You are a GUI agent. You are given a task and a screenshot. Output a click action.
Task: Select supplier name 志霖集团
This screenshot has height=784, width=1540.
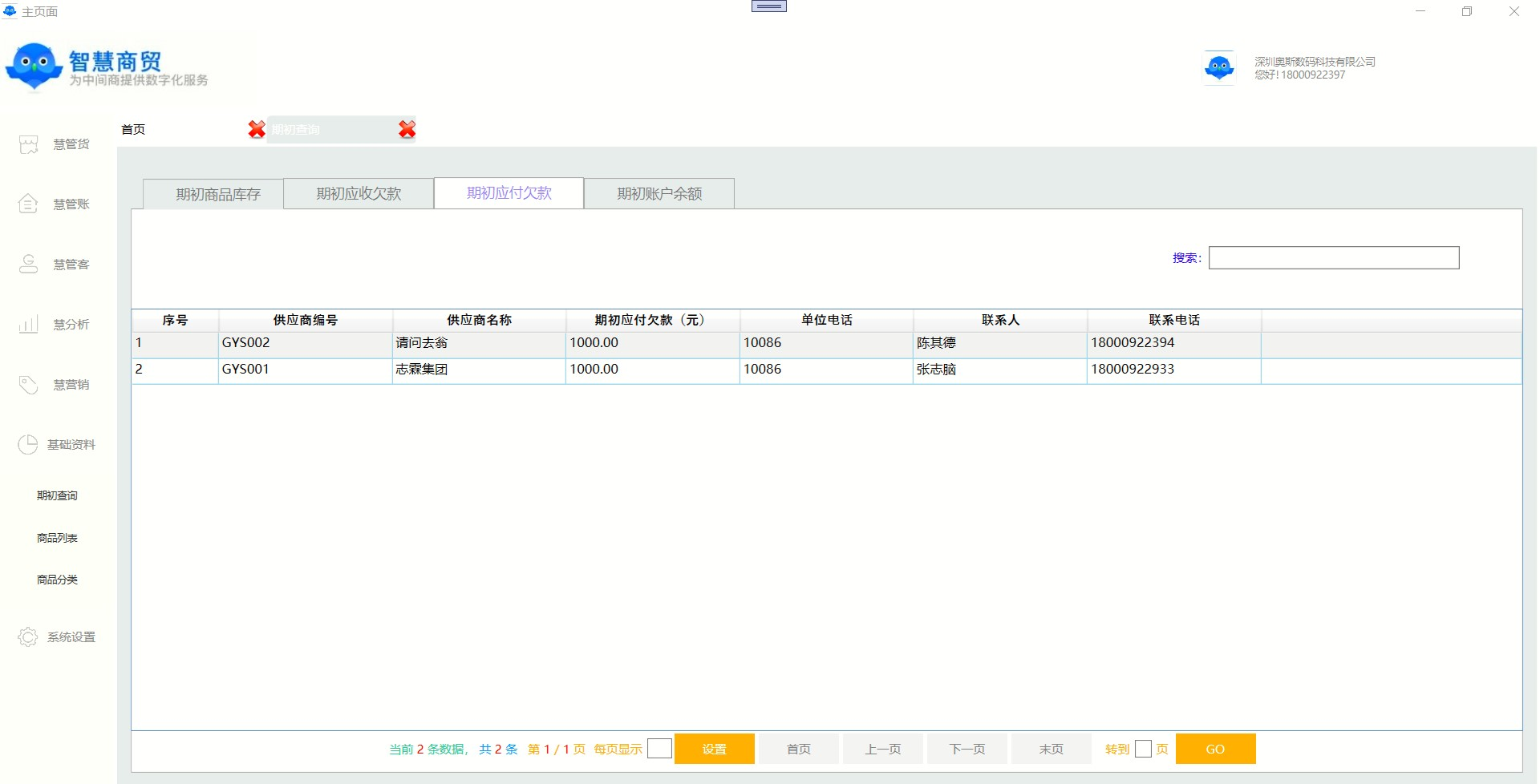tap(479, 371)
